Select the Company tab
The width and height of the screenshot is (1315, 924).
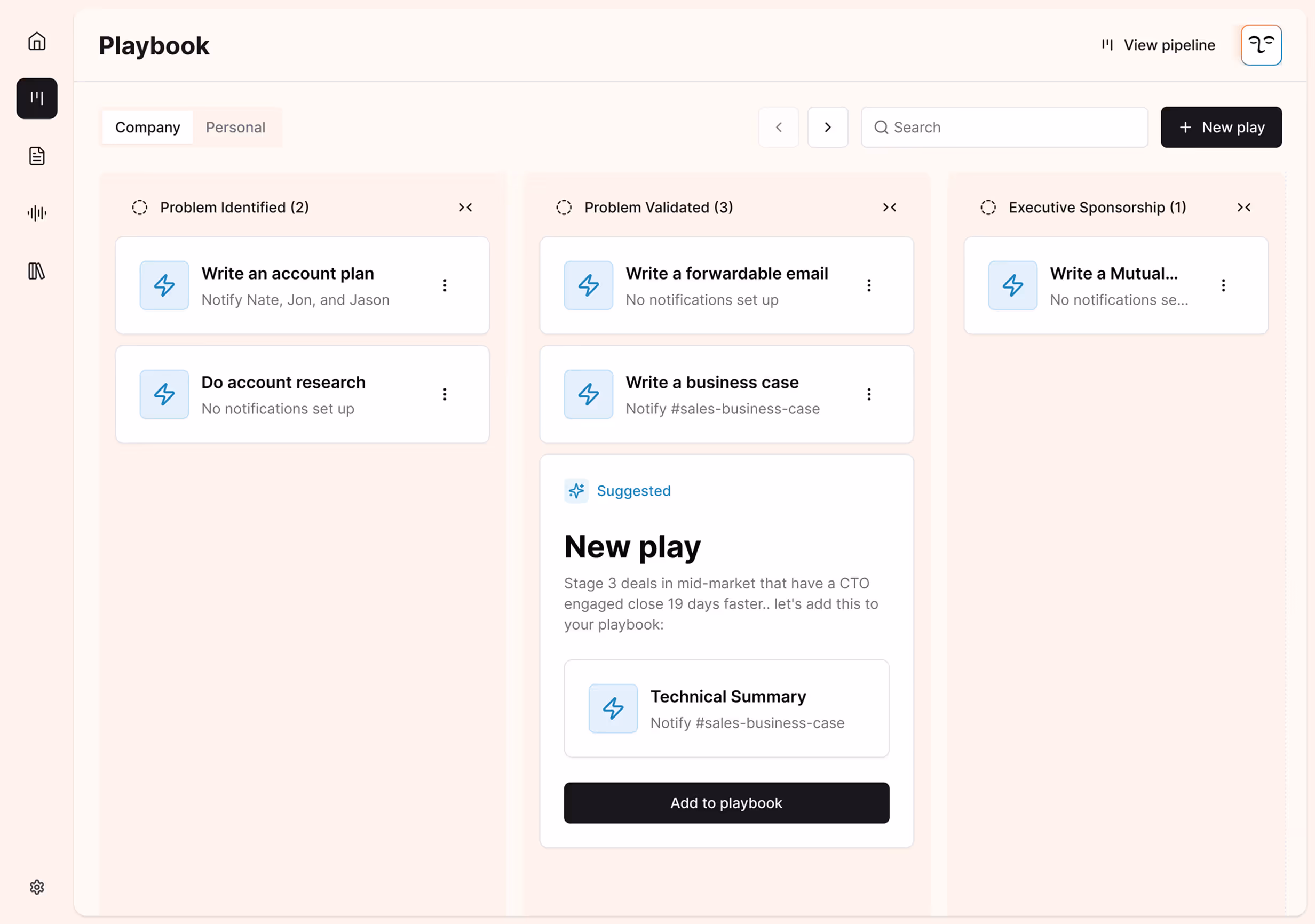[147, 127]
